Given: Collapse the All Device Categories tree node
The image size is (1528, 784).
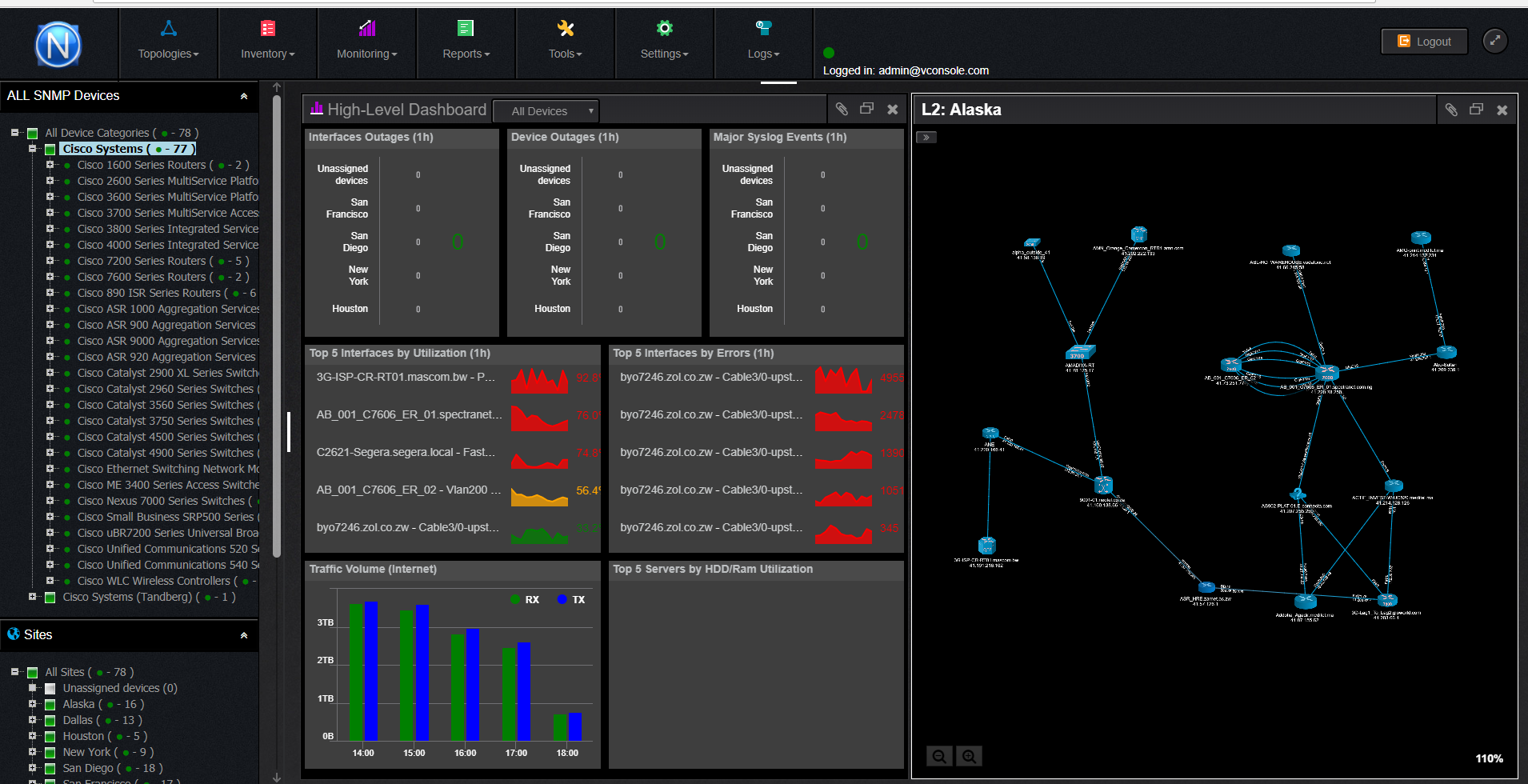Looking at the screenshot, I should pyautogui.click(x=15, y=133).
